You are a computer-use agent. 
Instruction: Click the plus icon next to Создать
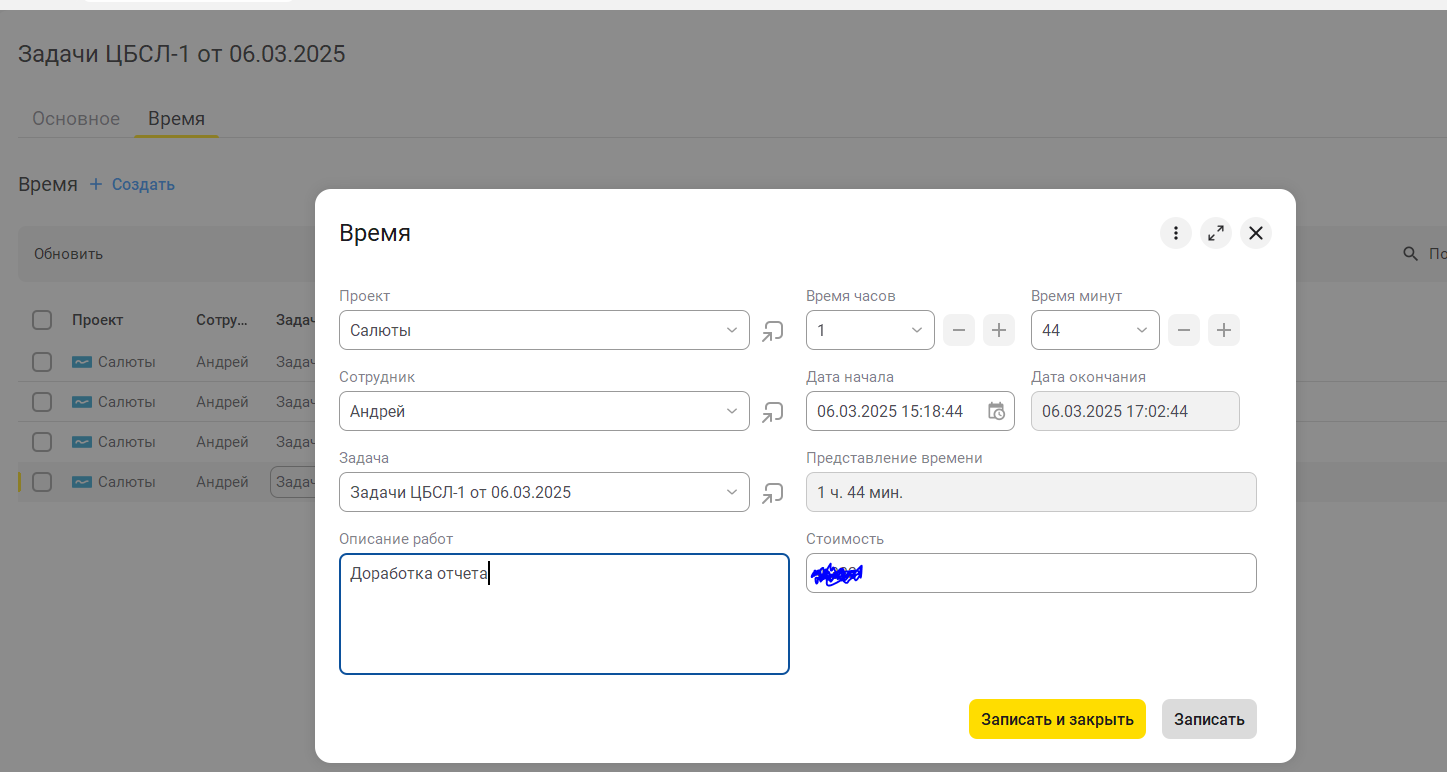click(96, 184)
